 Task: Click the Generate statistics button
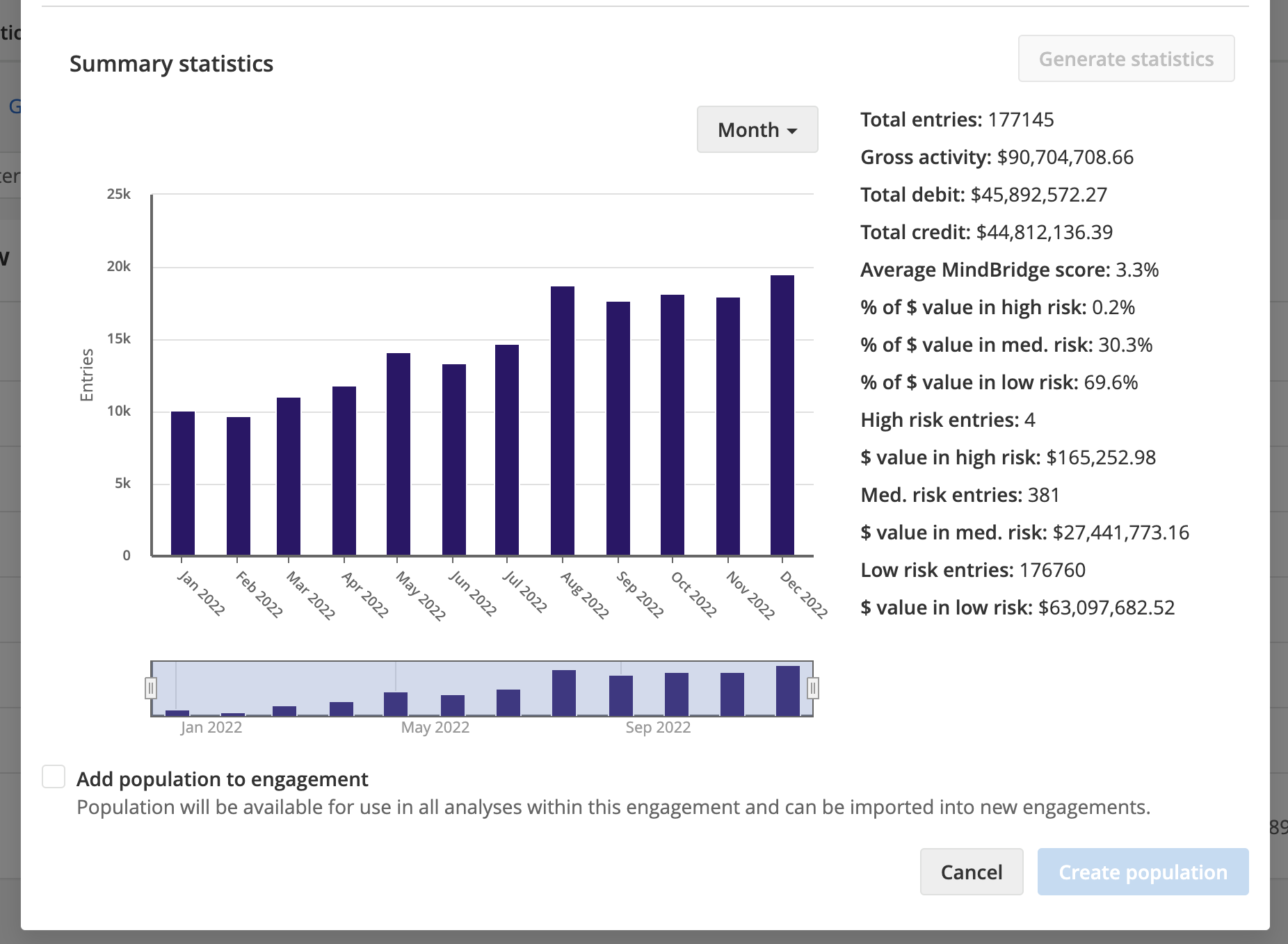pyautogui.click(x=1126, y=59)
